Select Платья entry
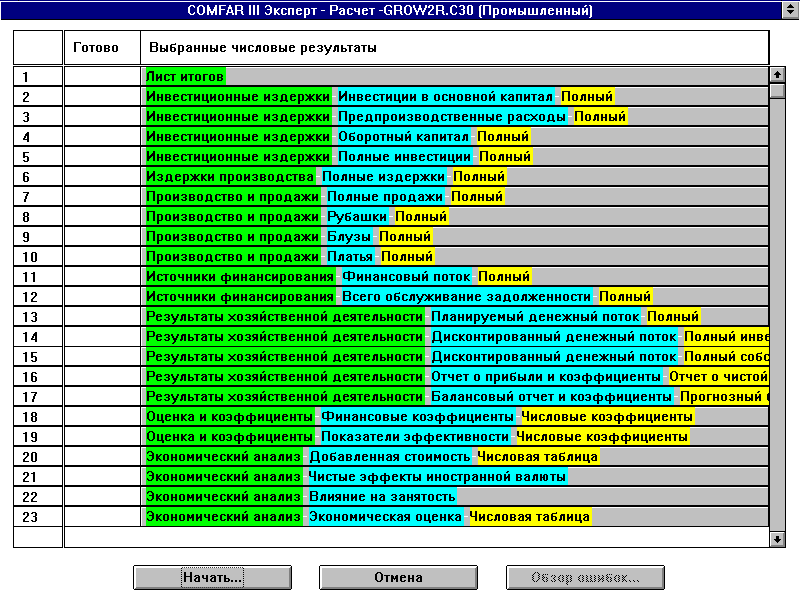This screenshot has height=600, width=800. coord(350,257)
